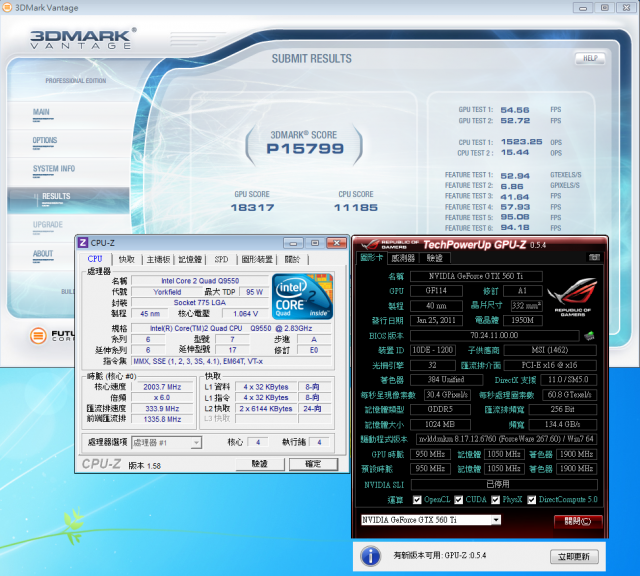This screenshot has width=640, height=576.
Task: Click the 3DMark score P15799
Action: [x=305, y=149]
